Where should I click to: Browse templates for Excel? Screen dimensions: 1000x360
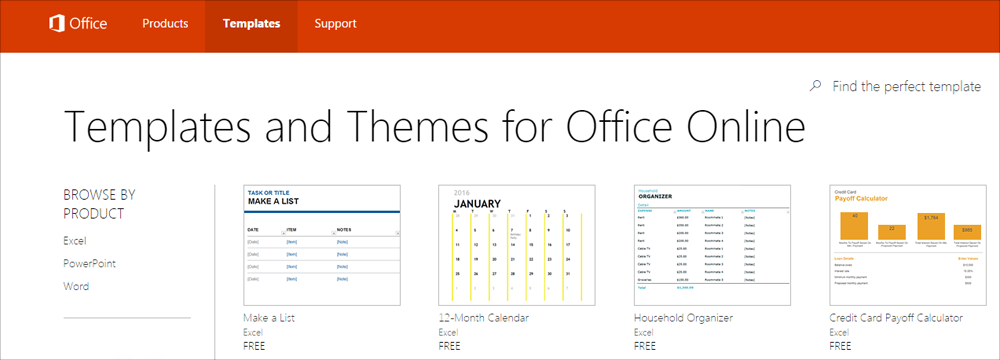click(x=75, y=241)
